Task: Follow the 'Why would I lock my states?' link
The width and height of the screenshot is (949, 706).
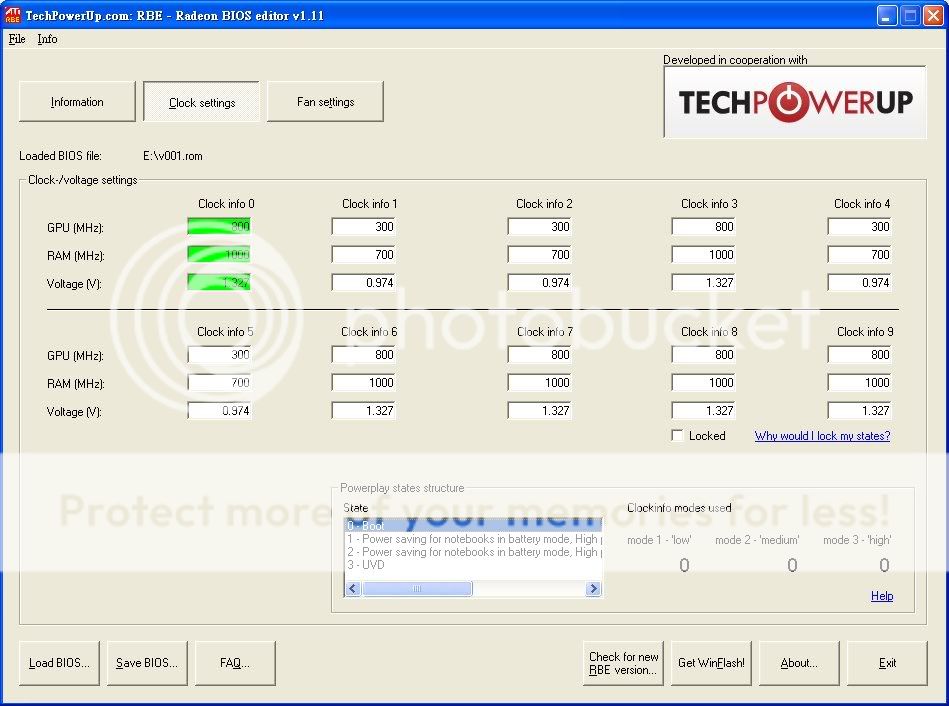Action: 822,436
